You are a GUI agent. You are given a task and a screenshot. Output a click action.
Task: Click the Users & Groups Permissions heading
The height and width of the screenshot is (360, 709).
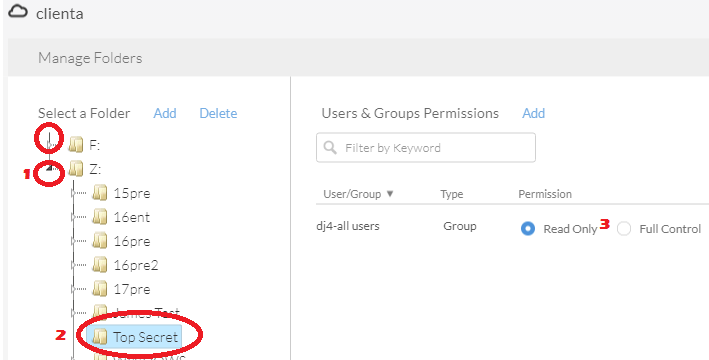tap(410, 113)
